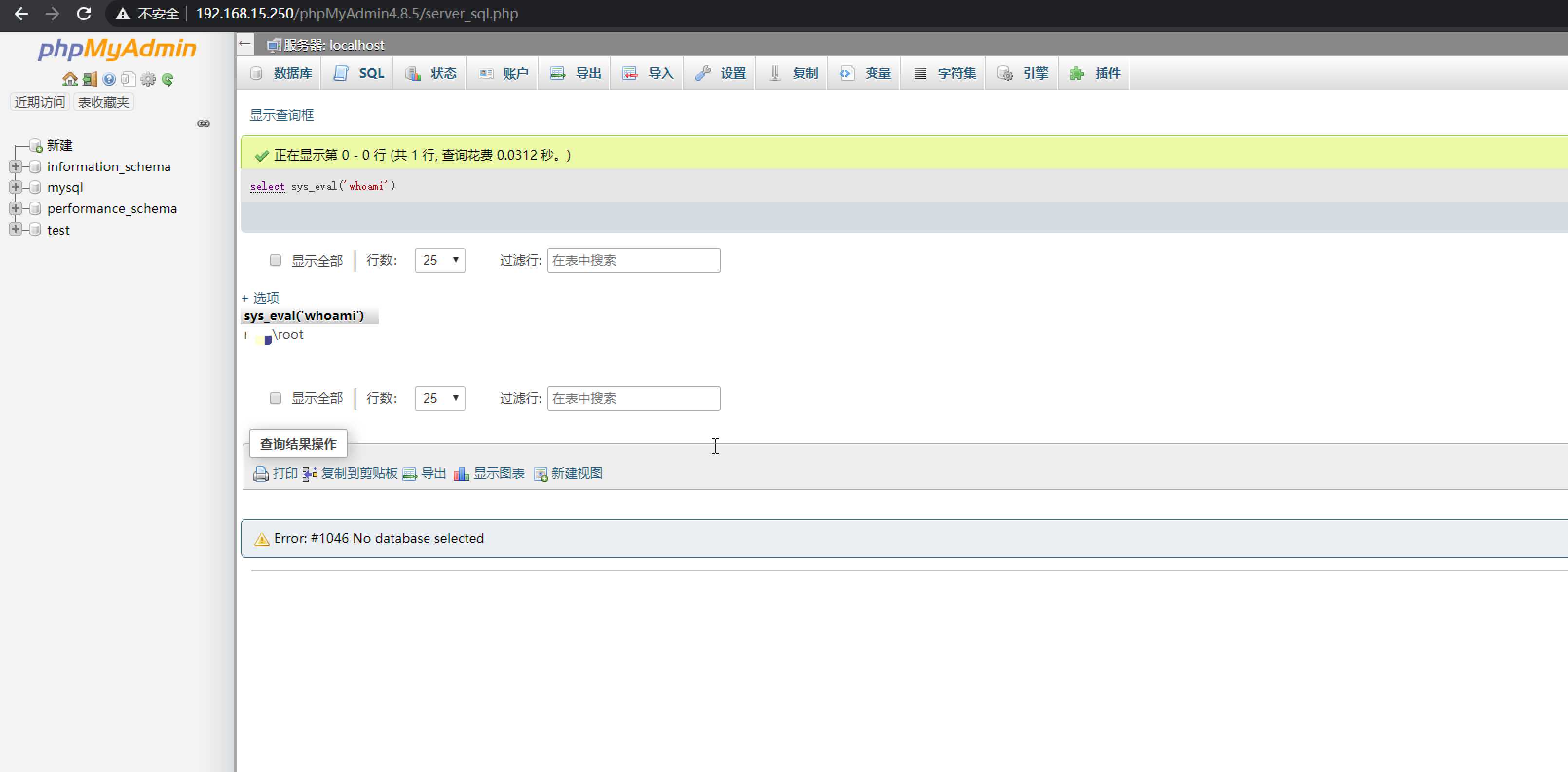
Task: Click the phpMyAdmin logo
Action: click(117, 49)
